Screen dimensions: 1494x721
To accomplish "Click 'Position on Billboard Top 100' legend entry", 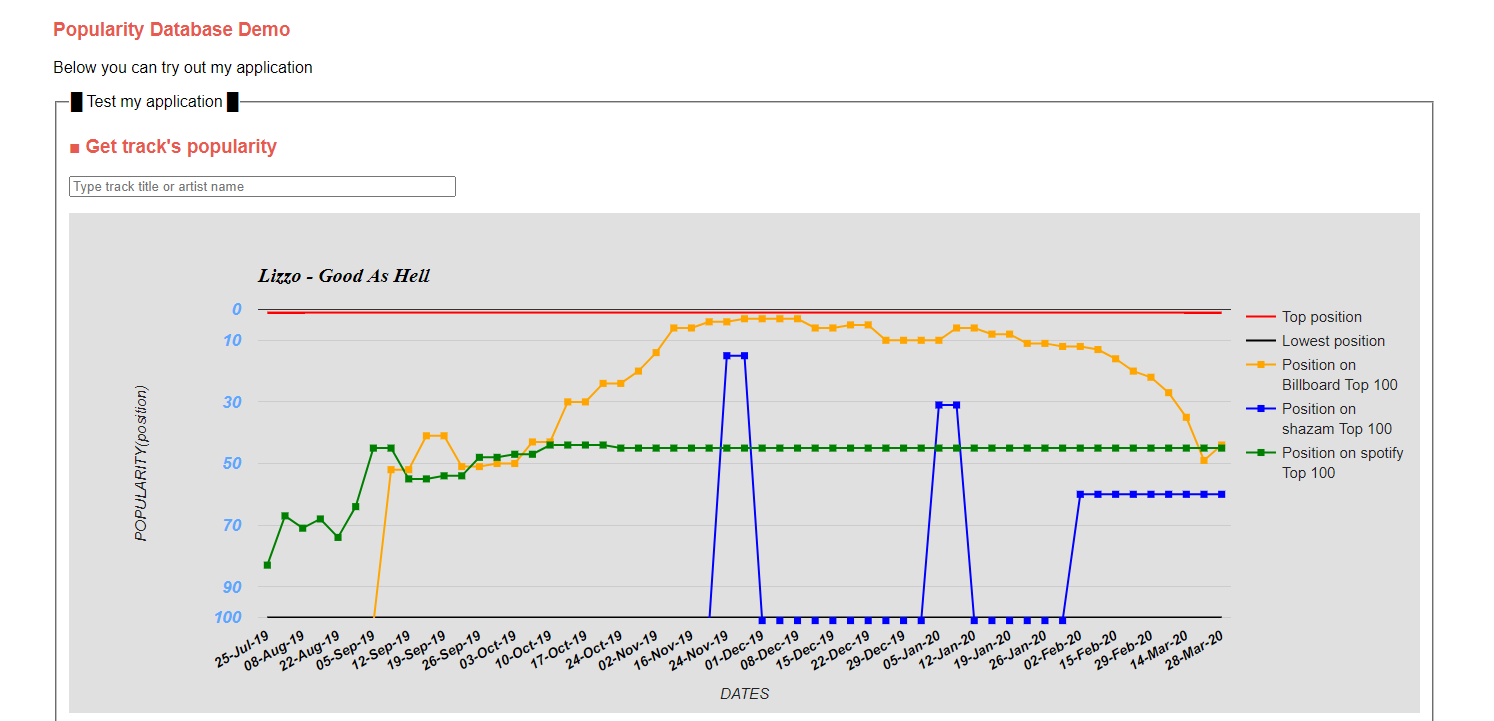I will tap(1322, 375).
